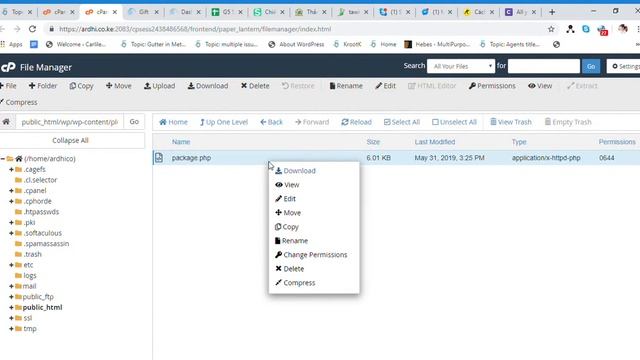The width and height of the screenshot is (640, 360).
Task: Click the Back navigation button
Action: (x=271, y=122)
